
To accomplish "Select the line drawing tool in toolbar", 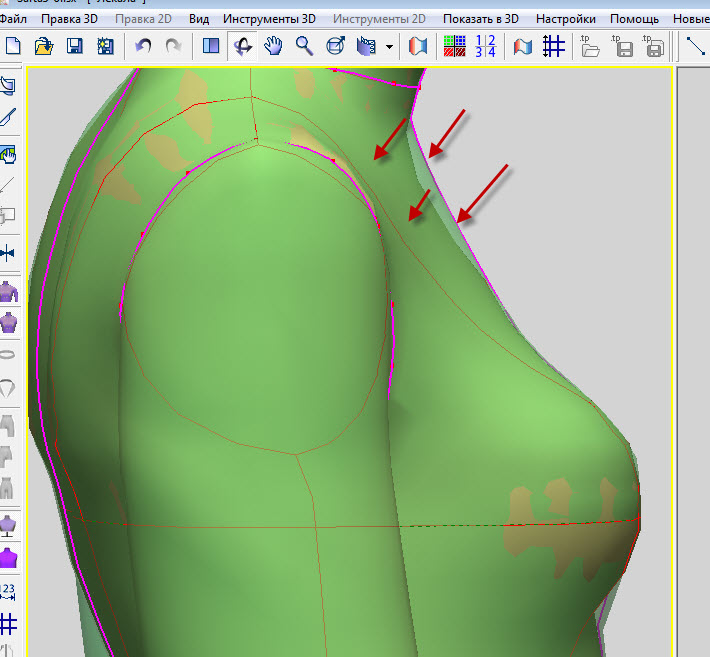I will [696, 45].
